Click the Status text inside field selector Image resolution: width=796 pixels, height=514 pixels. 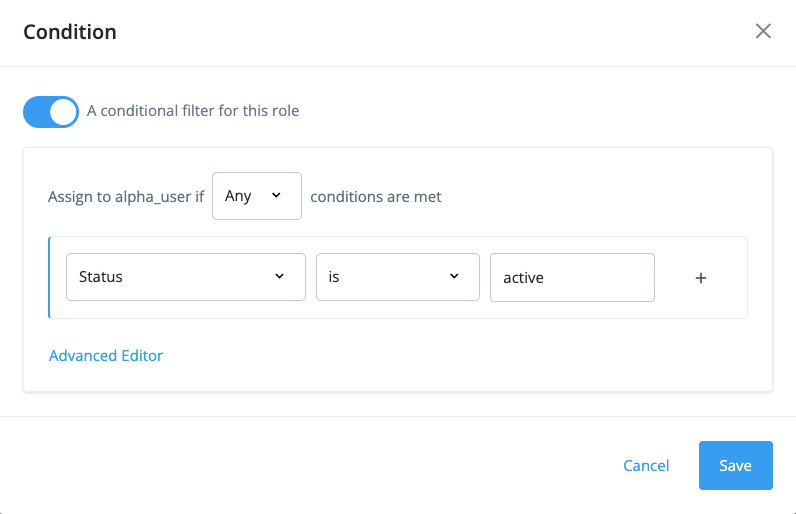101,277
